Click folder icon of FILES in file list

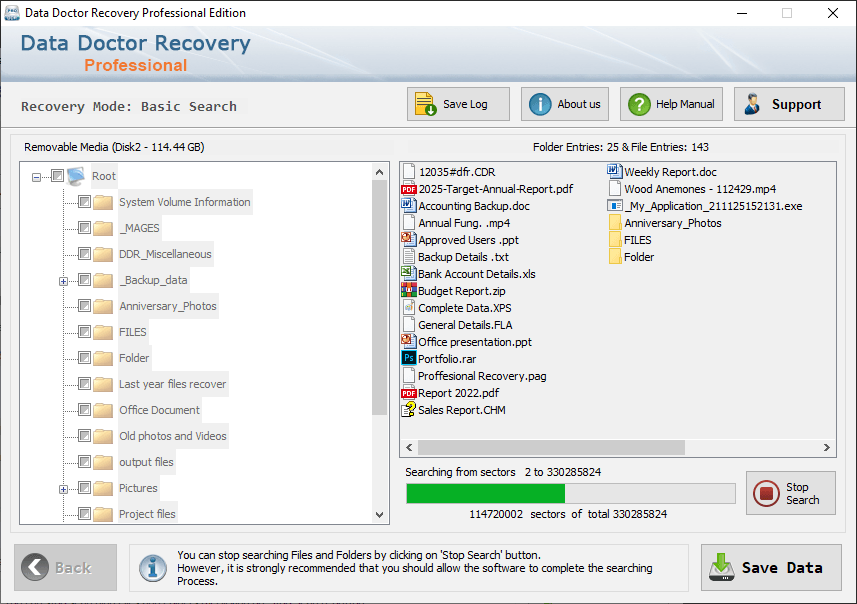pos(615,239)
